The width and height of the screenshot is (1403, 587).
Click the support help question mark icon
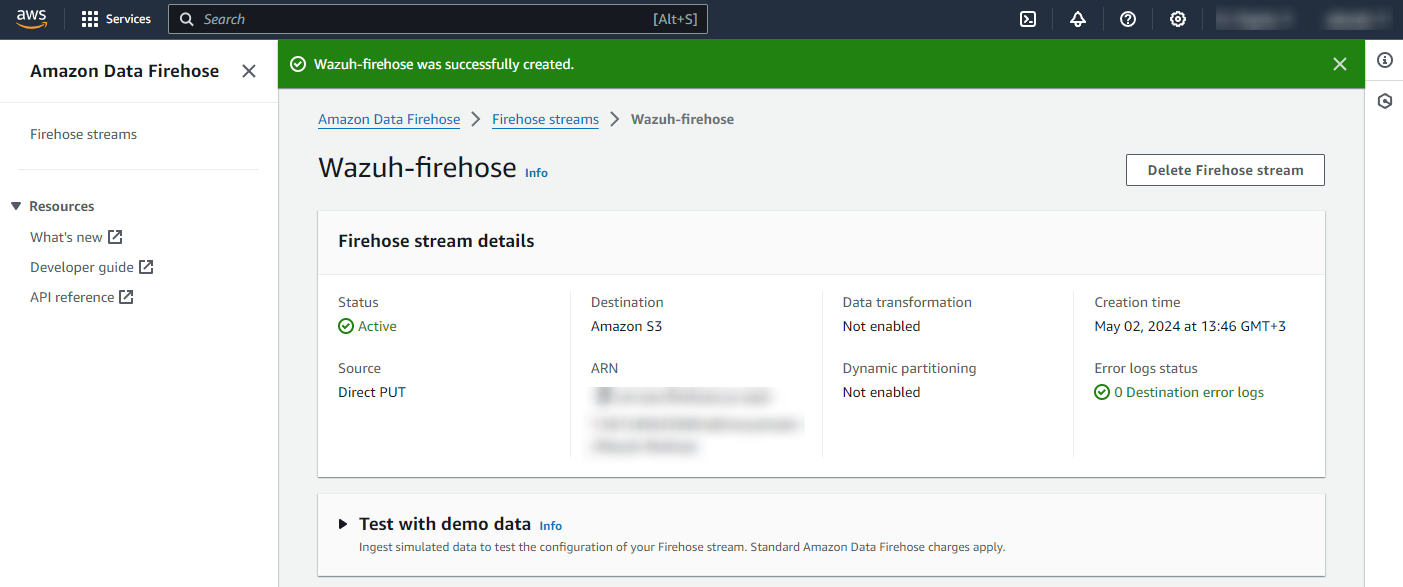(x=1128, y=19)
